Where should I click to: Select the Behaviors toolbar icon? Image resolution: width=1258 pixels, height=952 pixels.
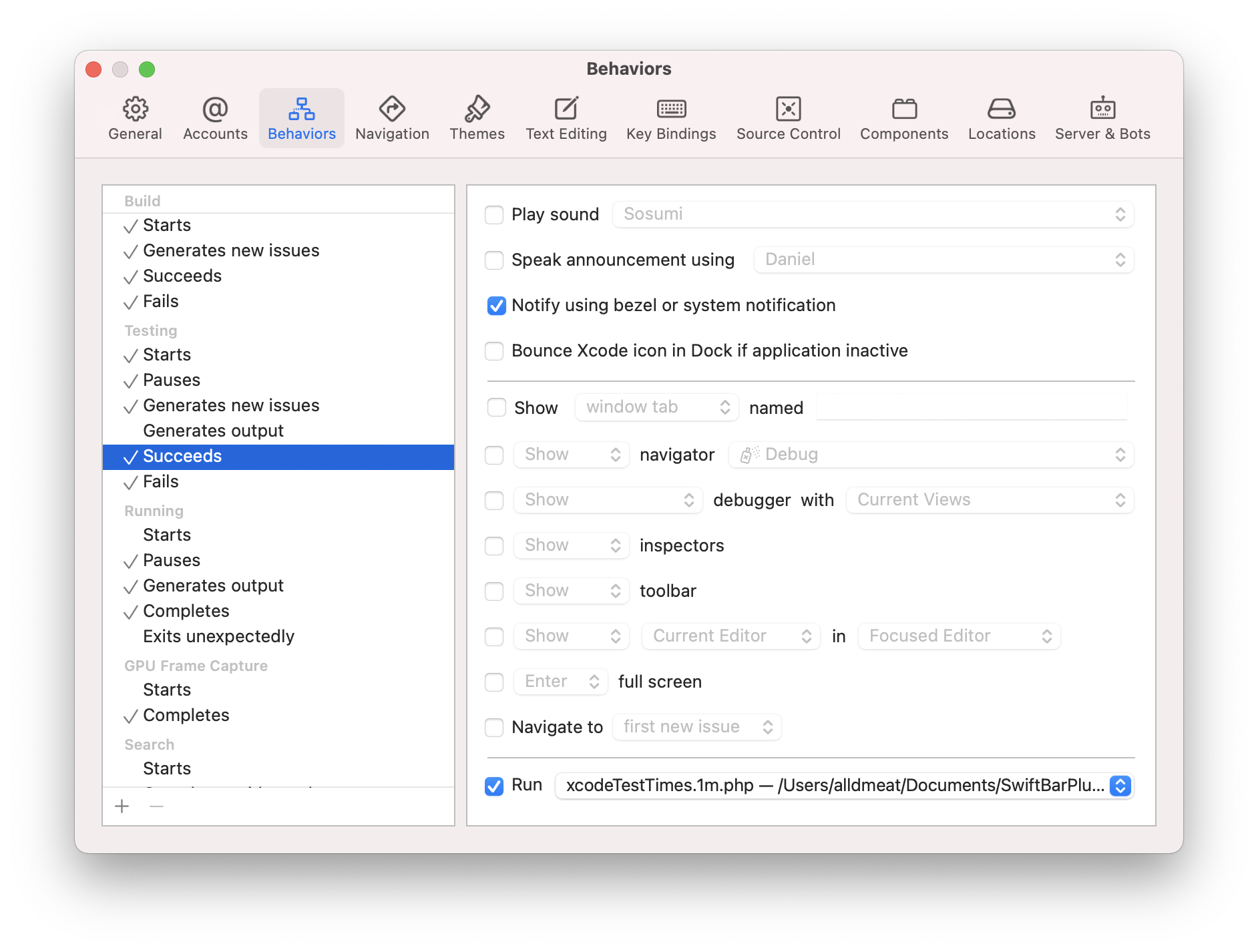[302, 118]
